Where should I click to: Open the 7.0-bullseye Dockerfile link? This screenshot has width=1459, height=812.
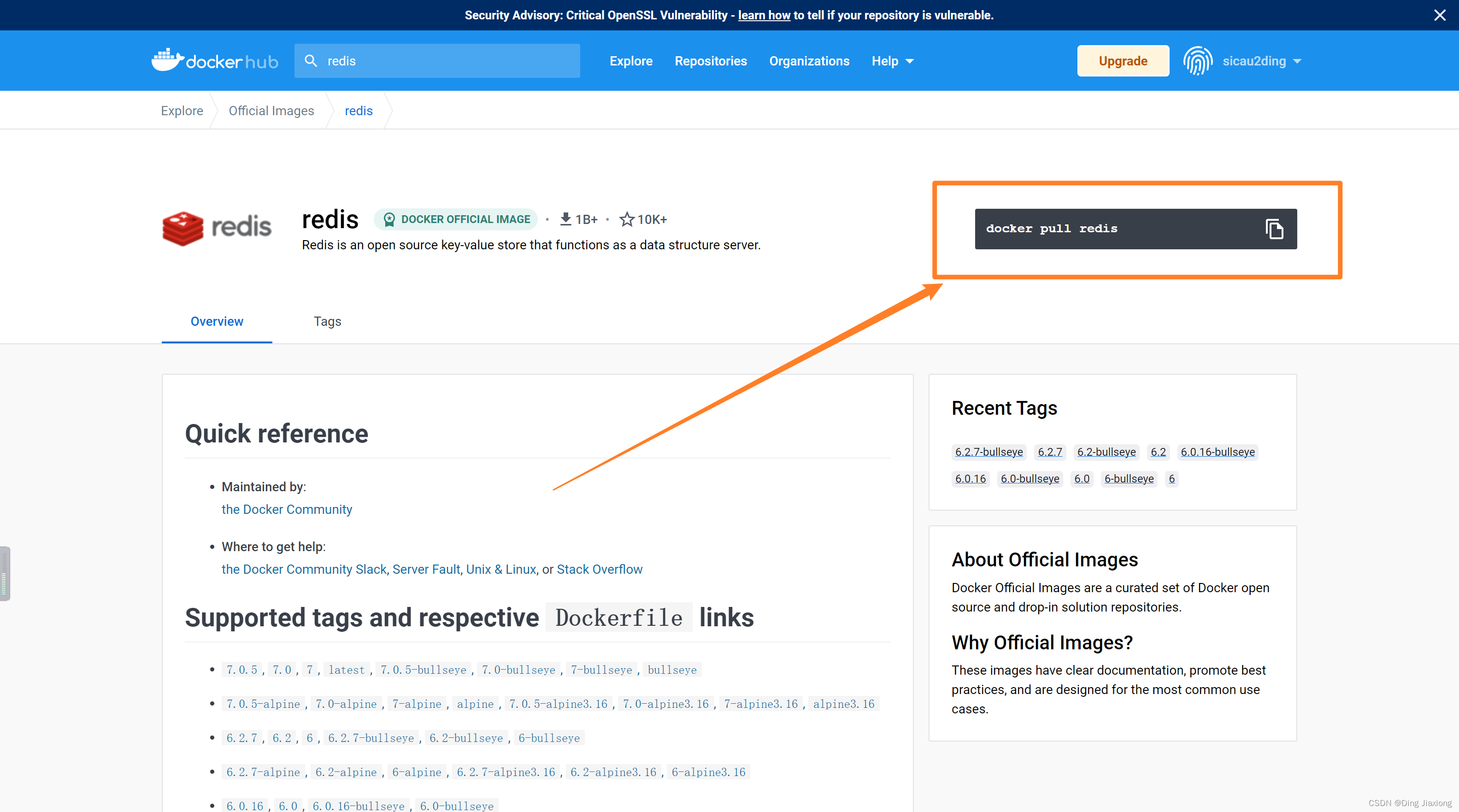(519, 669)
